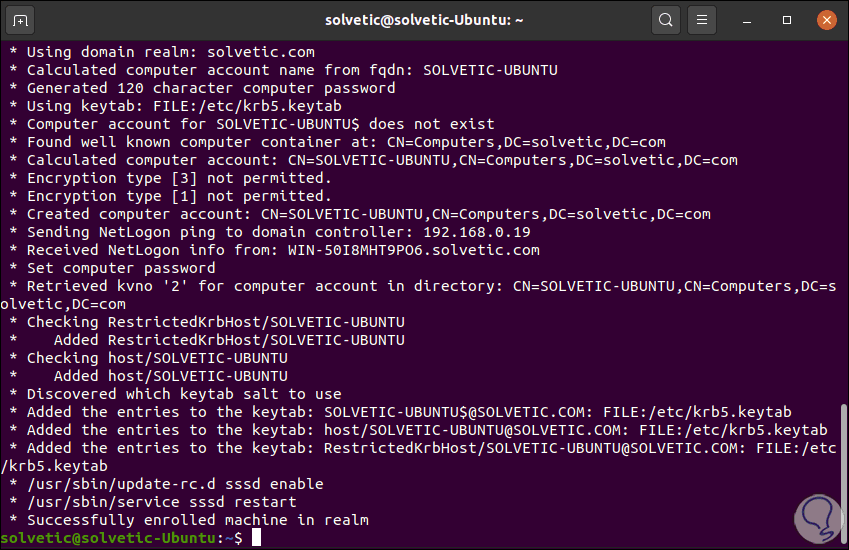Click the cursor block at the prompt
This screenshot has height=550, width=849.
click(257, 538)
